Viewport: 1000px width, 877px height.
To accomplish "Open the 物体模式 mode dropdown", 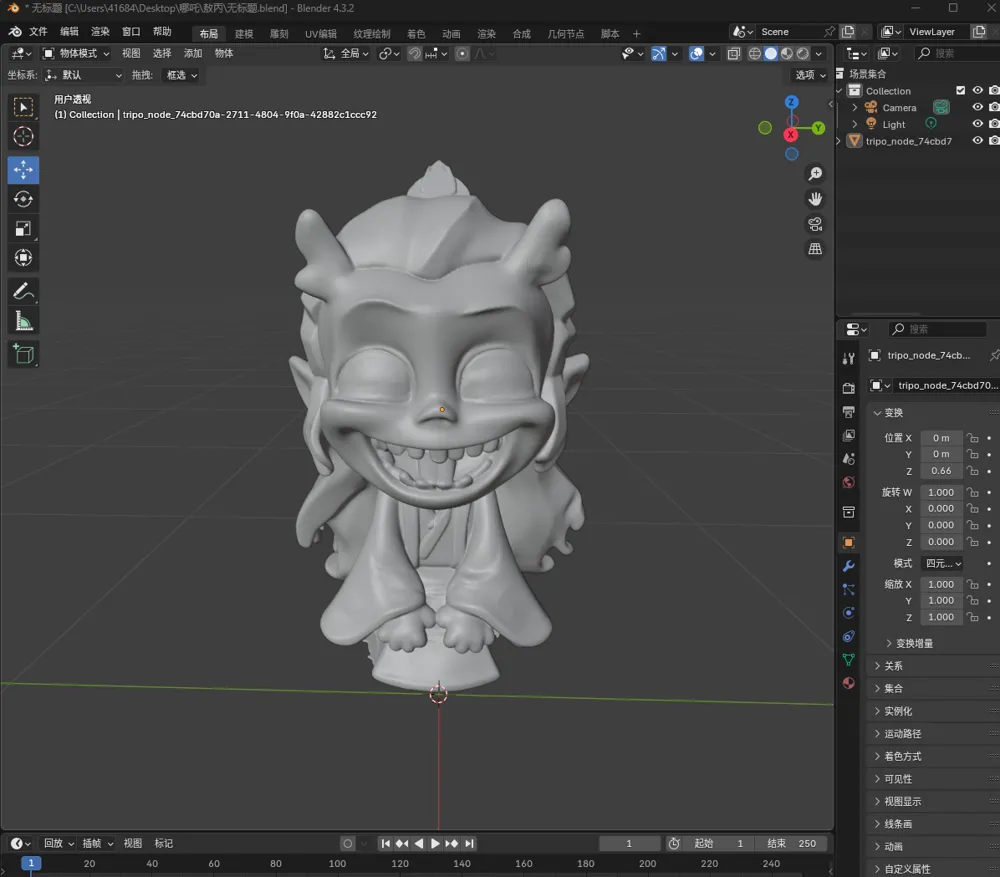I will tap(75, 53).
